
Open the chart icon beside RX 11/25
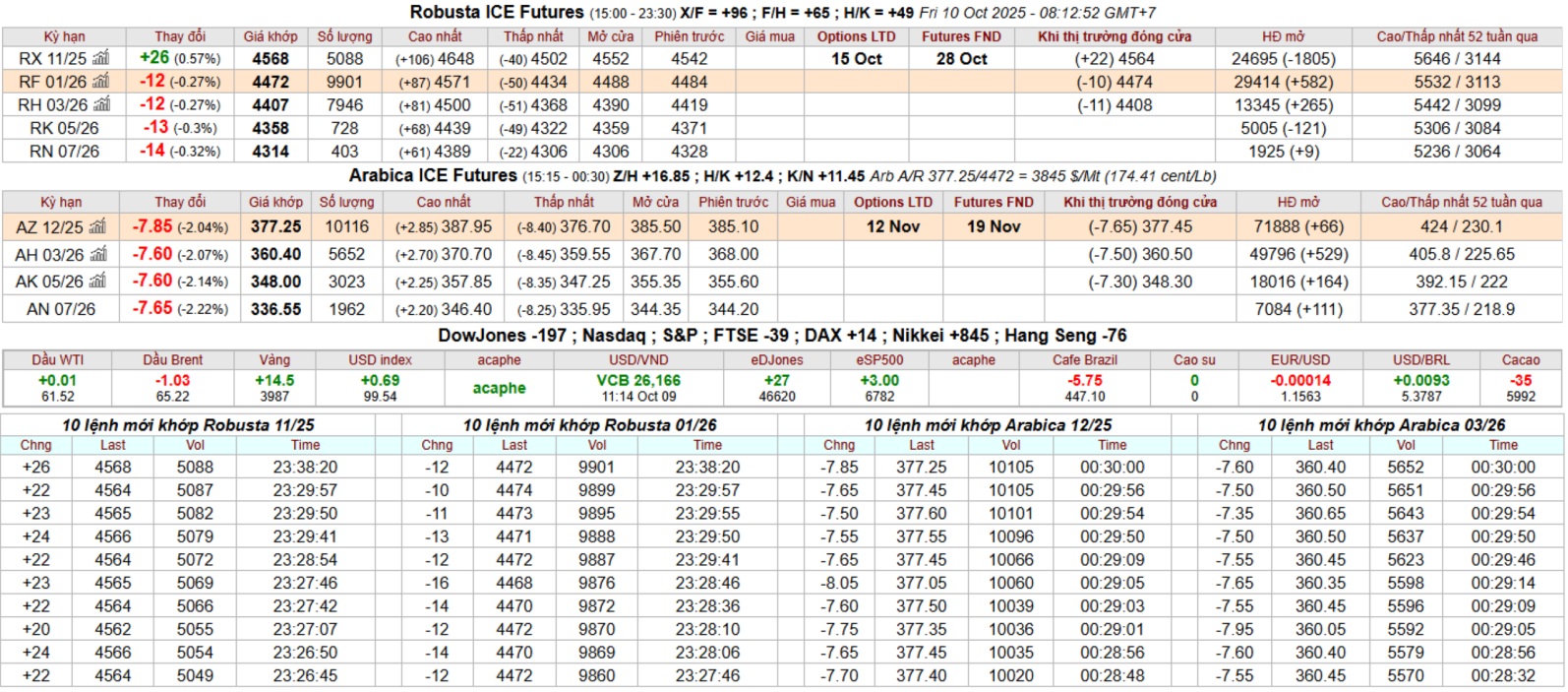pyautogui.click(x=100, y=59)
